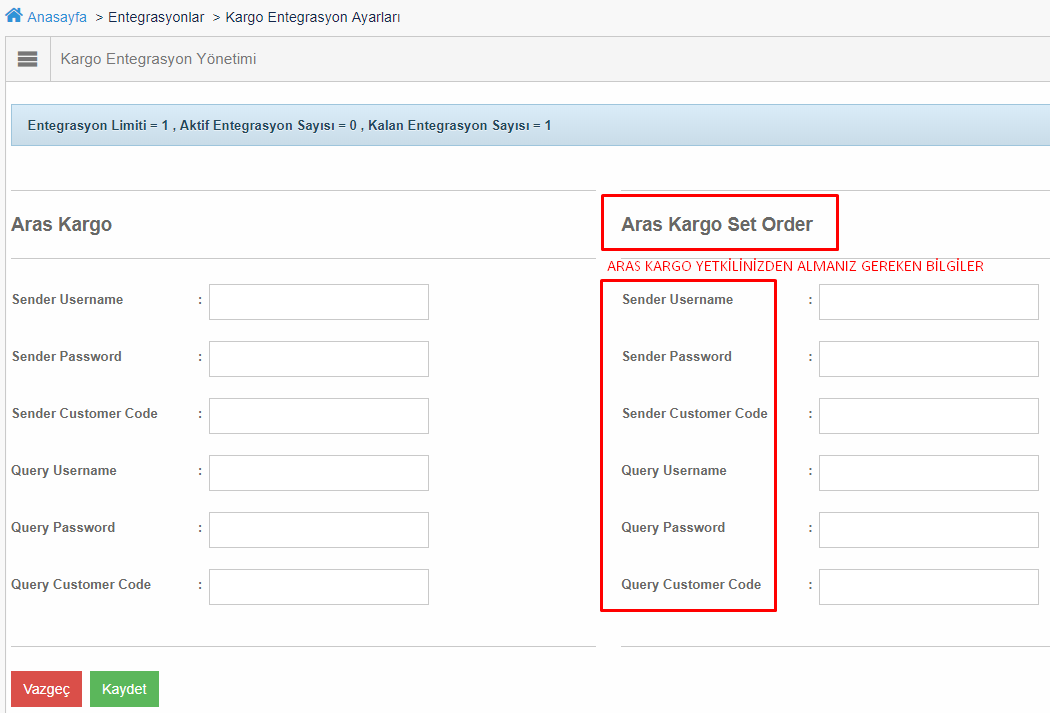This screenshot has height=713, width=1050.
Task: Focus Aras Kargo Query Customer Code field
Action: [x=319, y=586]
